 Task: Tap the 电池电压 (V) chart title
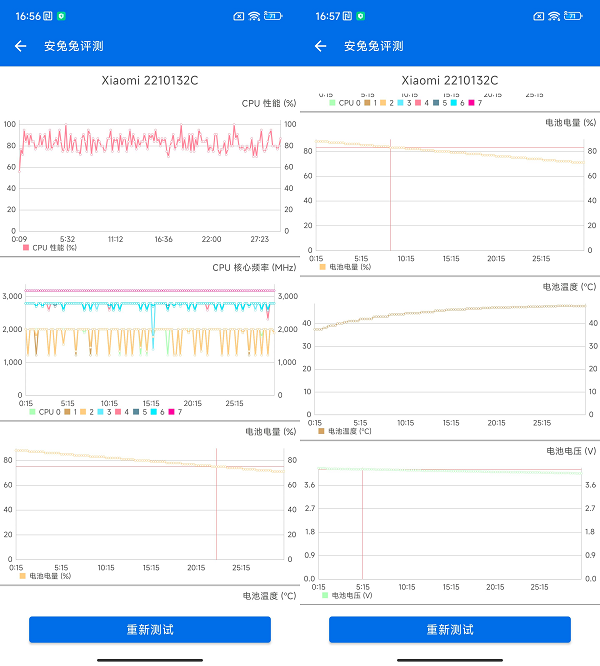[x=571, y=451]
